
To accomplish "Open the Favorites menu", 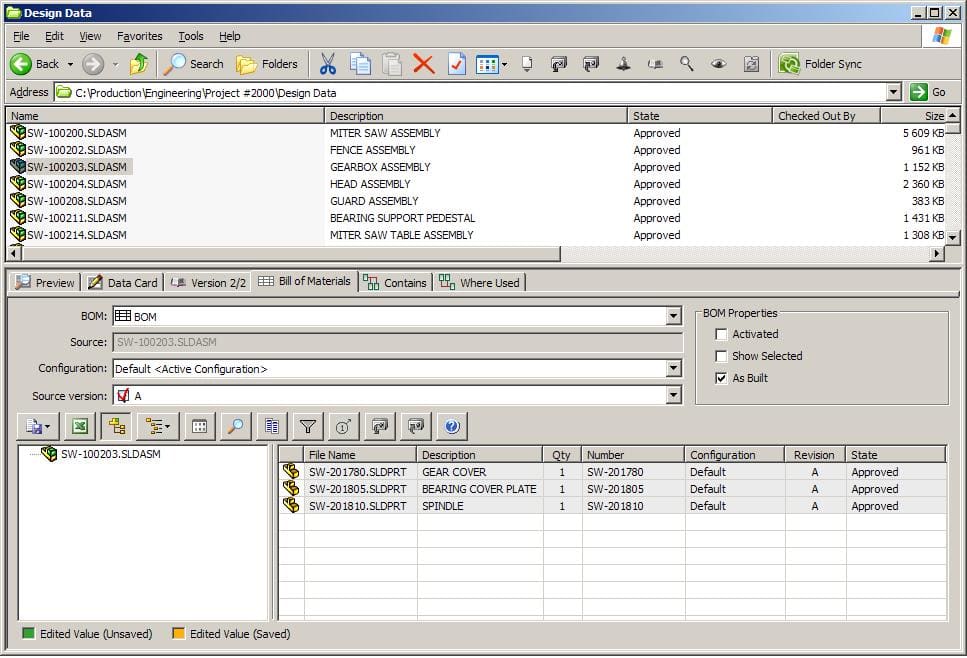I will click(x=139, y=36).
